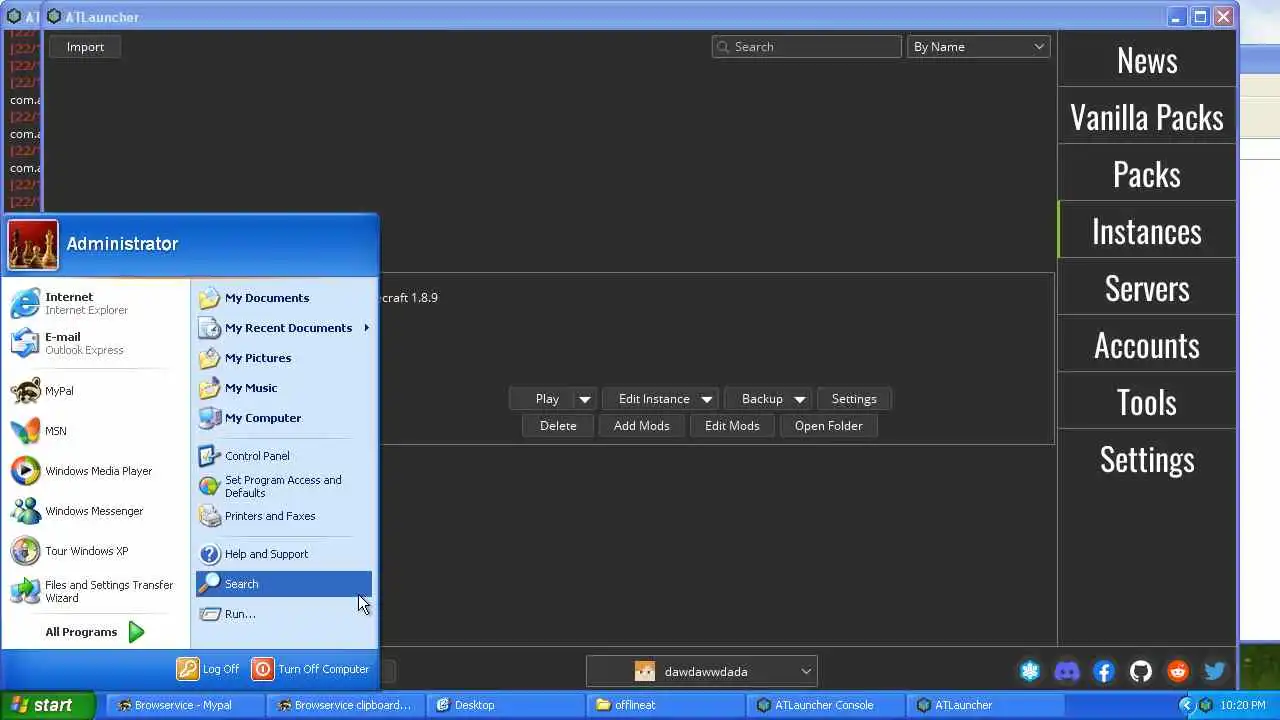1280x720 pixels.
Task: Click the Backup button
Action: click(x=762, y=399)
